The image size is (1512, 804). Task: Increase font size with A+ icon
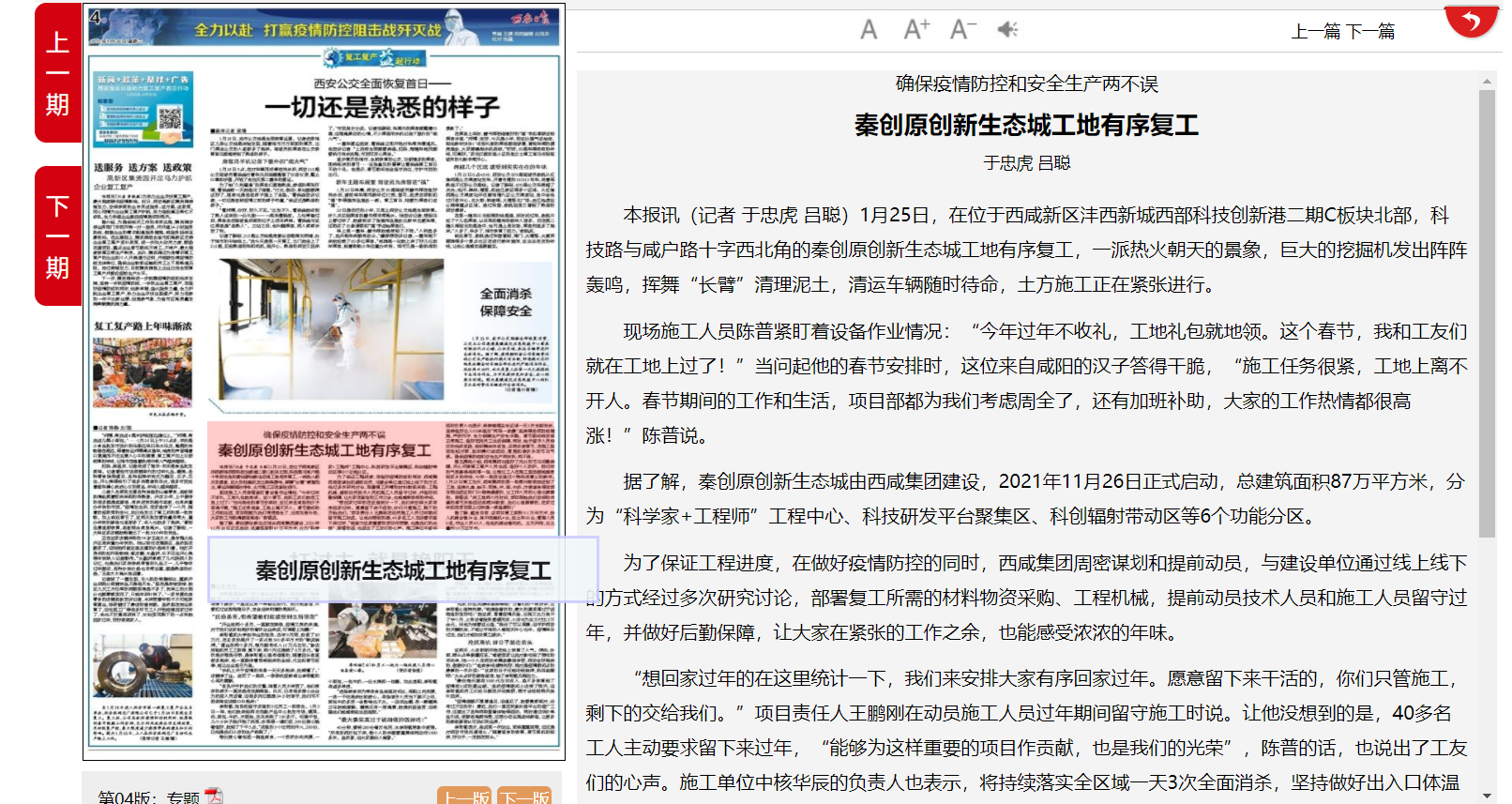tap(916, 30)
